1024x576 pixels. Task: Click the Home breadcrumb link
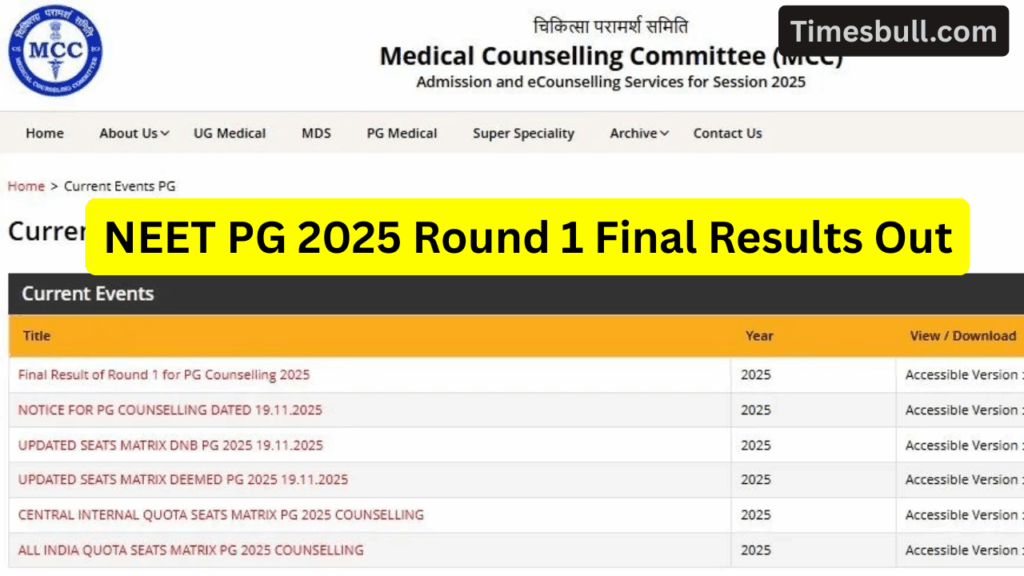point(26,186)
